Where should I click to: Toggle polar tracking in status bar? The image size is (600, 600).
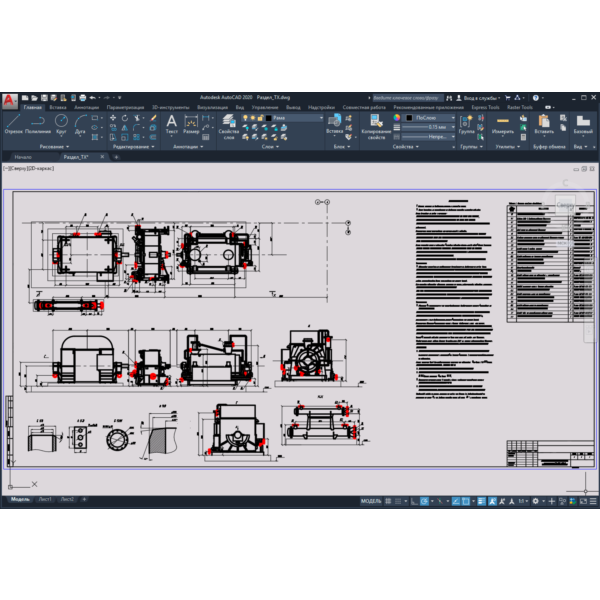(424, 501)
